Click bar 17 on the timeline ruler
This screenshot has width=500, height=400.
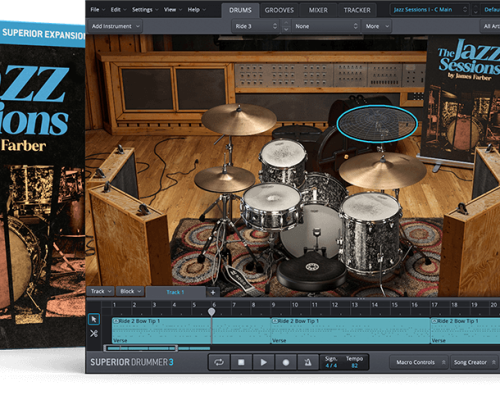(434, 305)
